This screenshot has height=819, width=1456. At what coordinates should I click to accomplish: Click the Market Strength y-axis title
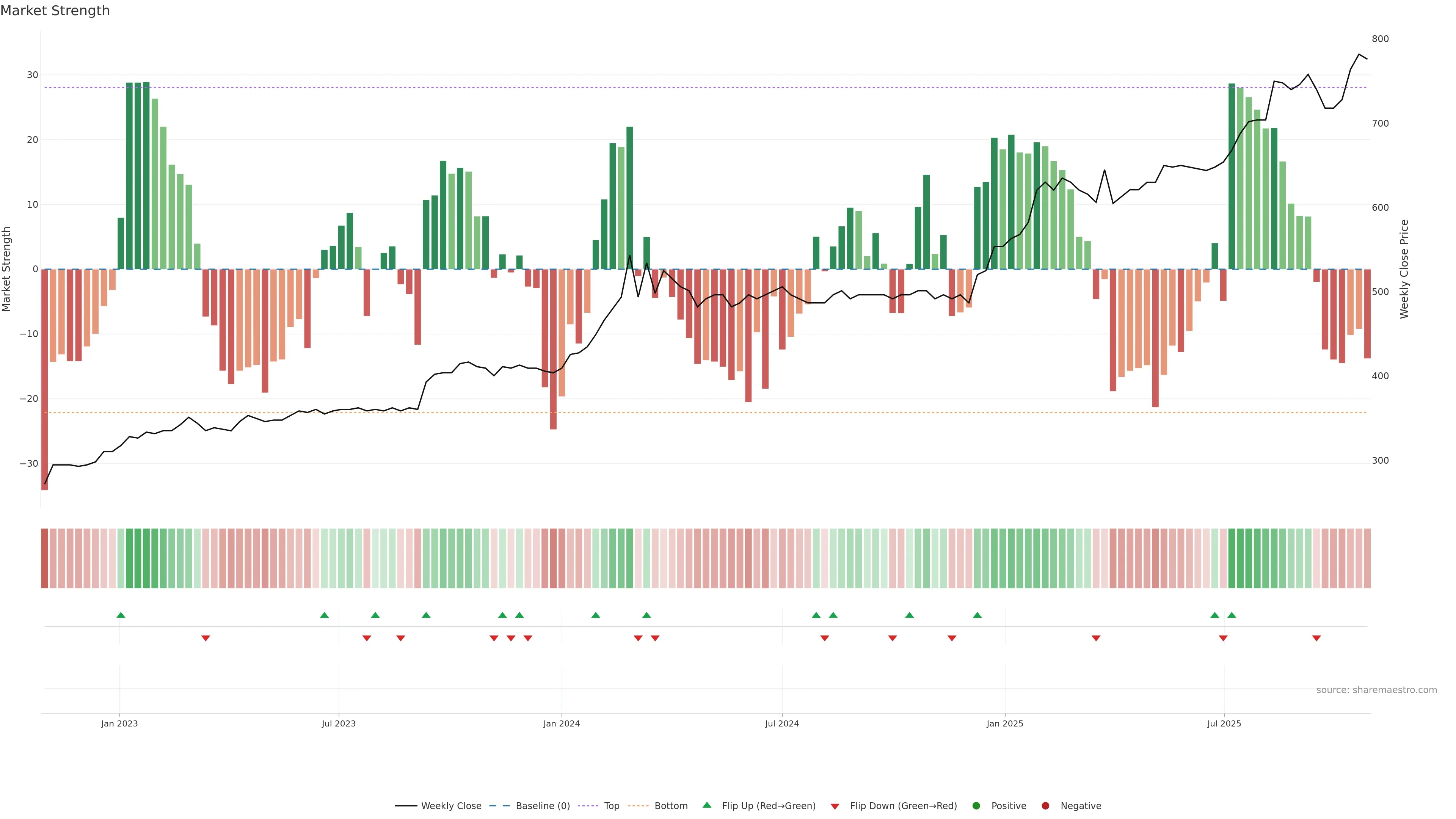(x=7, y=269)
